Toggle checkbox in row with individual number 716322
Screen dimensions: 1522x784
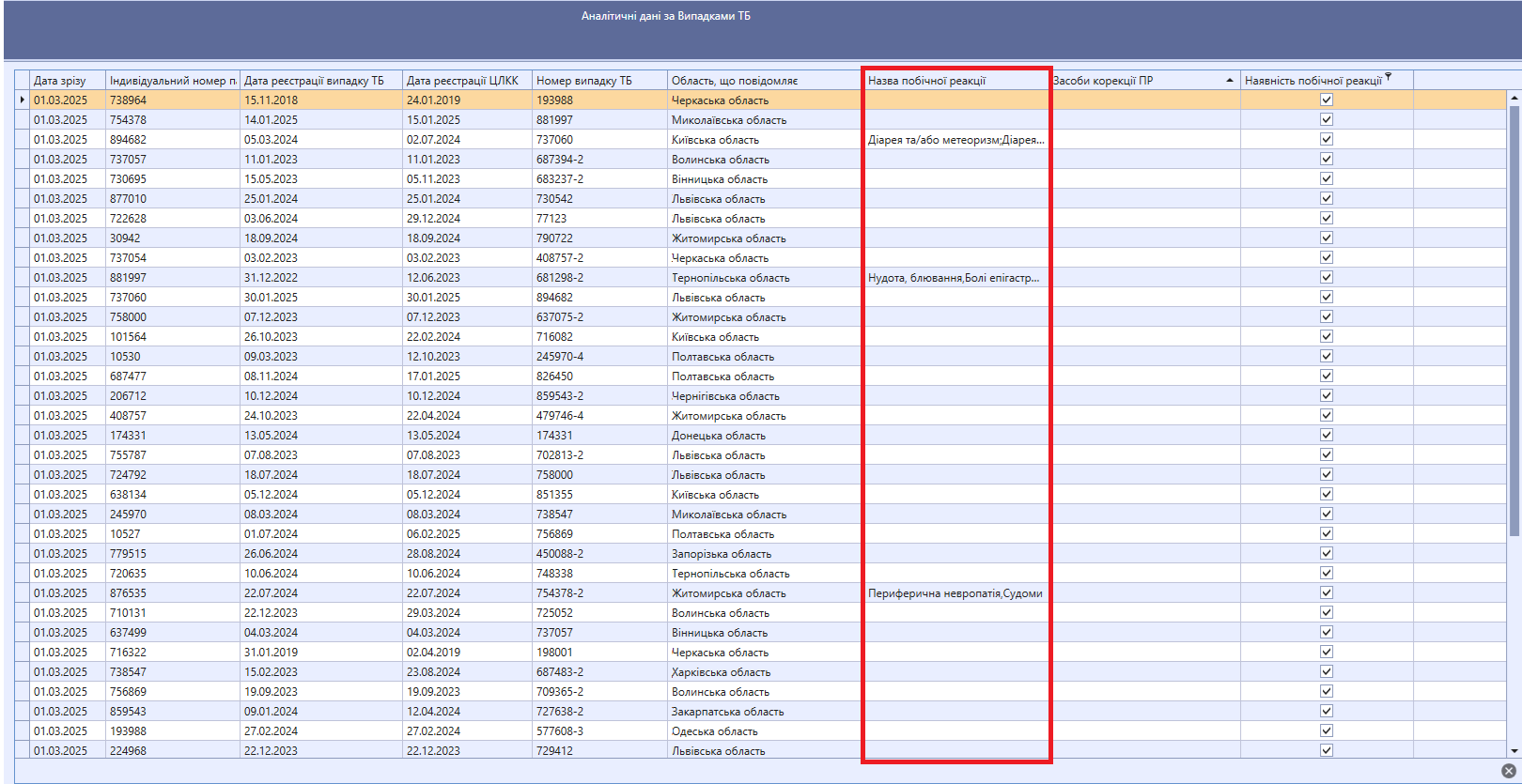click(x=1327, y=652)
